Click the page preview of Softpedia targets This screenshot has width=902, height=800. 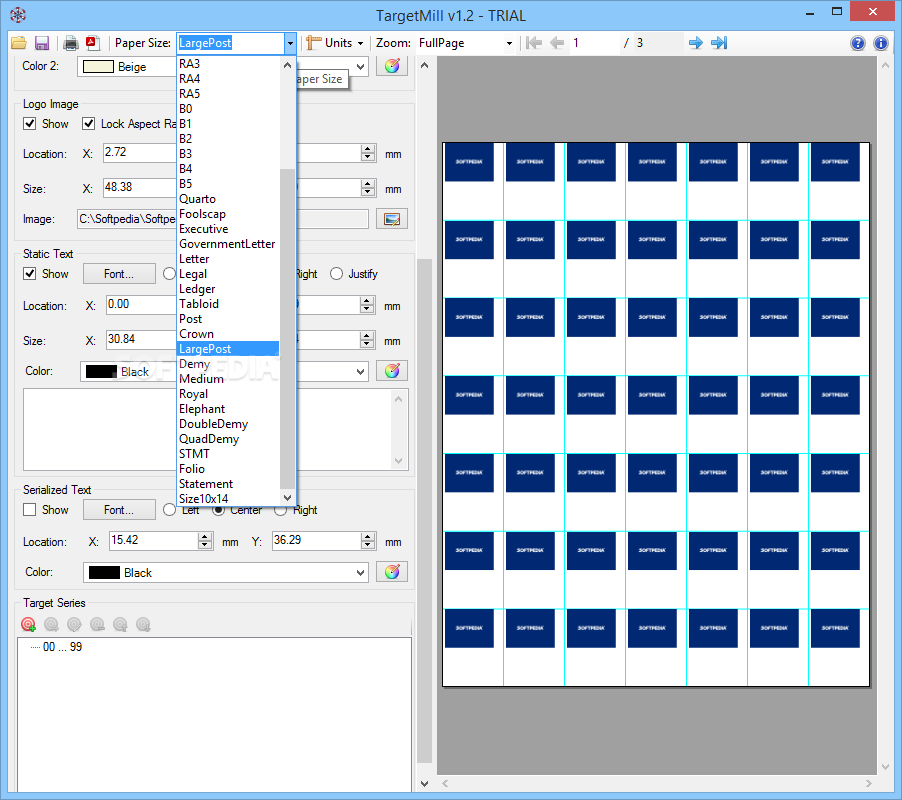656,415
